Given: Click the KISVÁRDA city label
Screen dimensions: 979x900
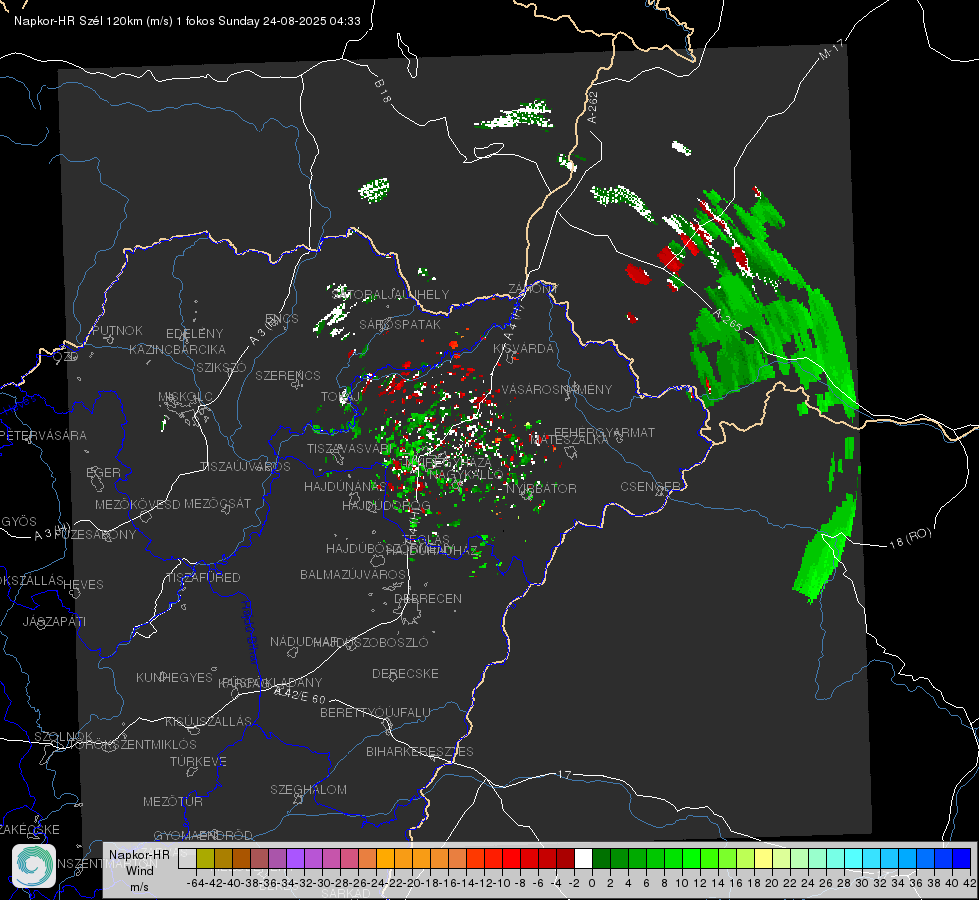Looking at the screenshot, I should coord(523,349).
